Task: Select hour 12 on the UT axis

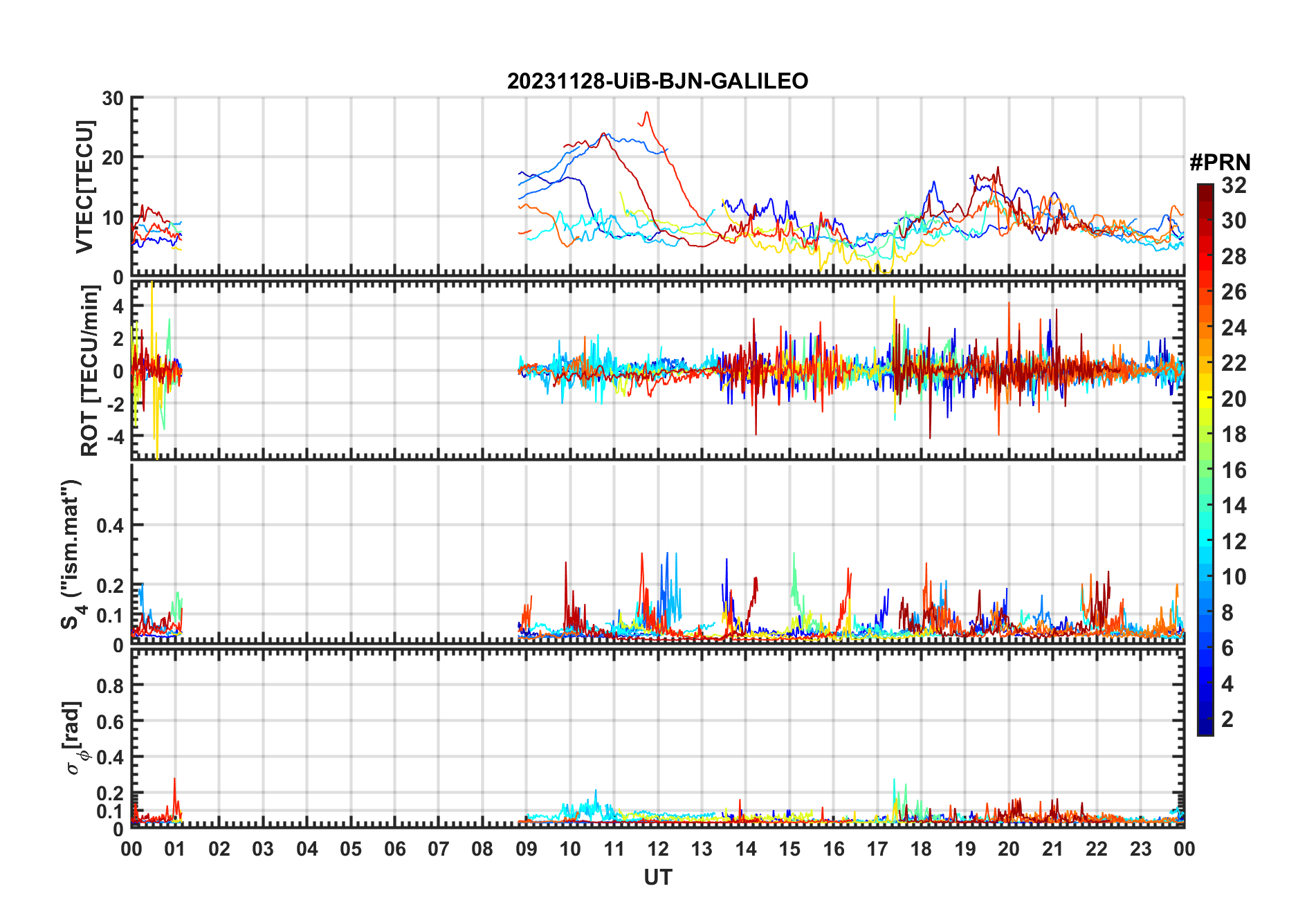Action: [x=658, y=849]
